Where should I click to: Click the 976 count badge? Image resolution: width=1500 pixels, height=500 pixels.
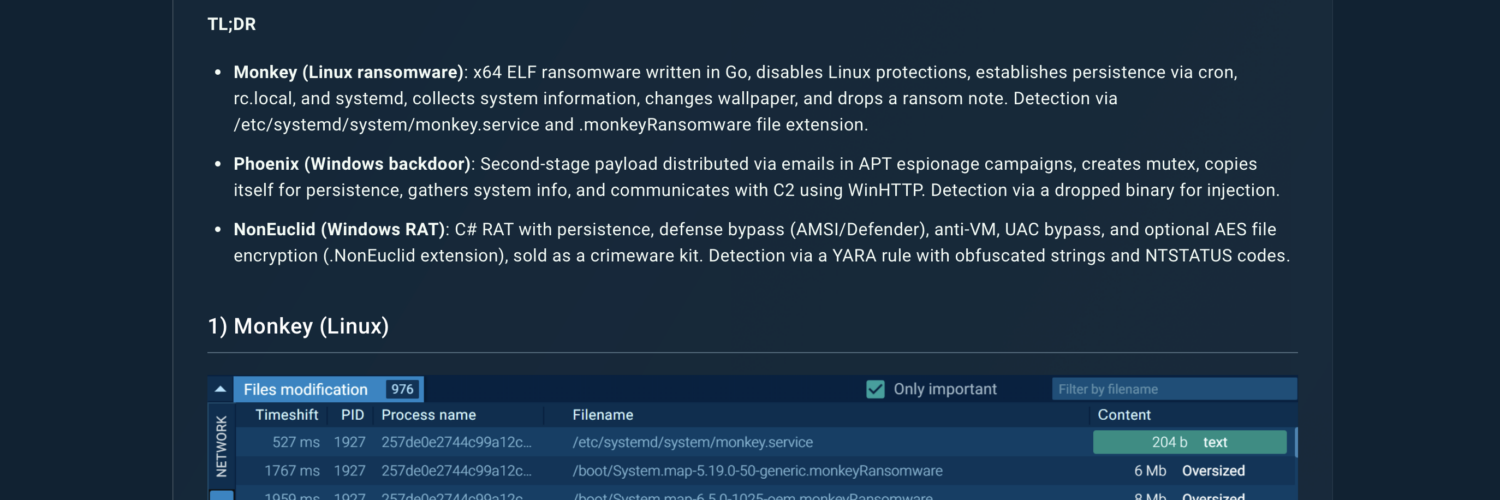[x=403, y=389]
